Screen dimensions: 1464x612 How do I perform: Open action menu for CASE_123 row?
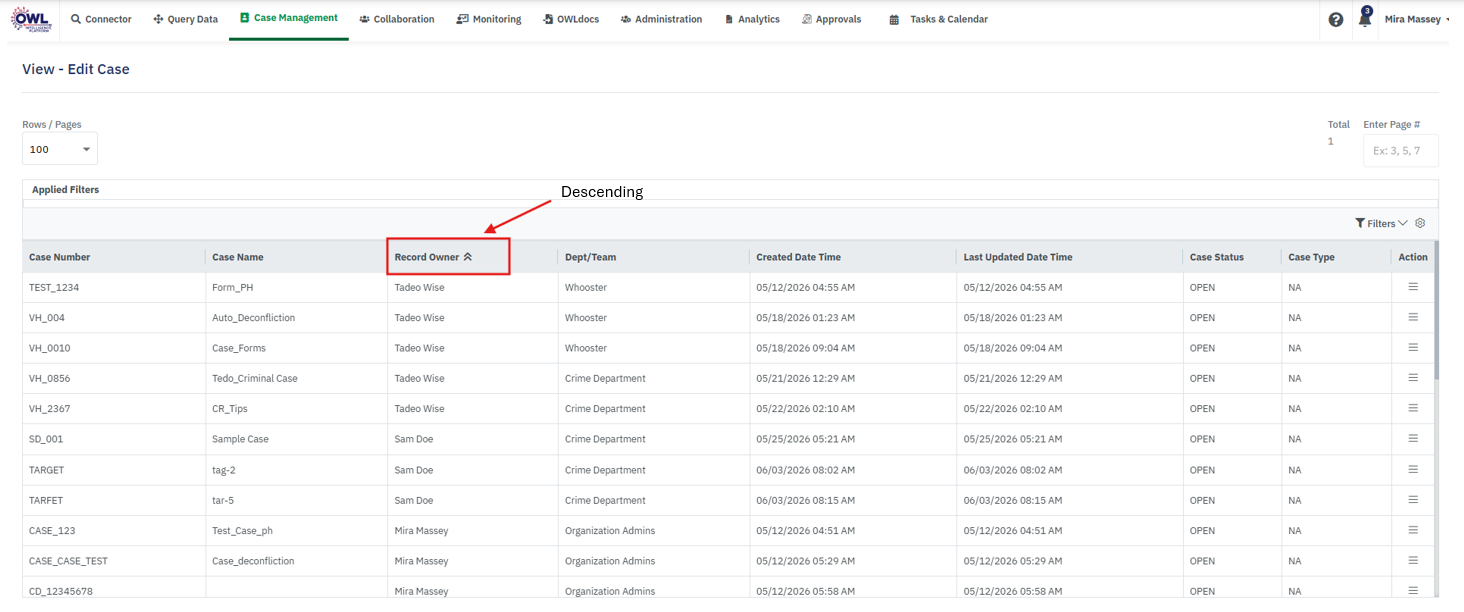(x=1413, y=530)
